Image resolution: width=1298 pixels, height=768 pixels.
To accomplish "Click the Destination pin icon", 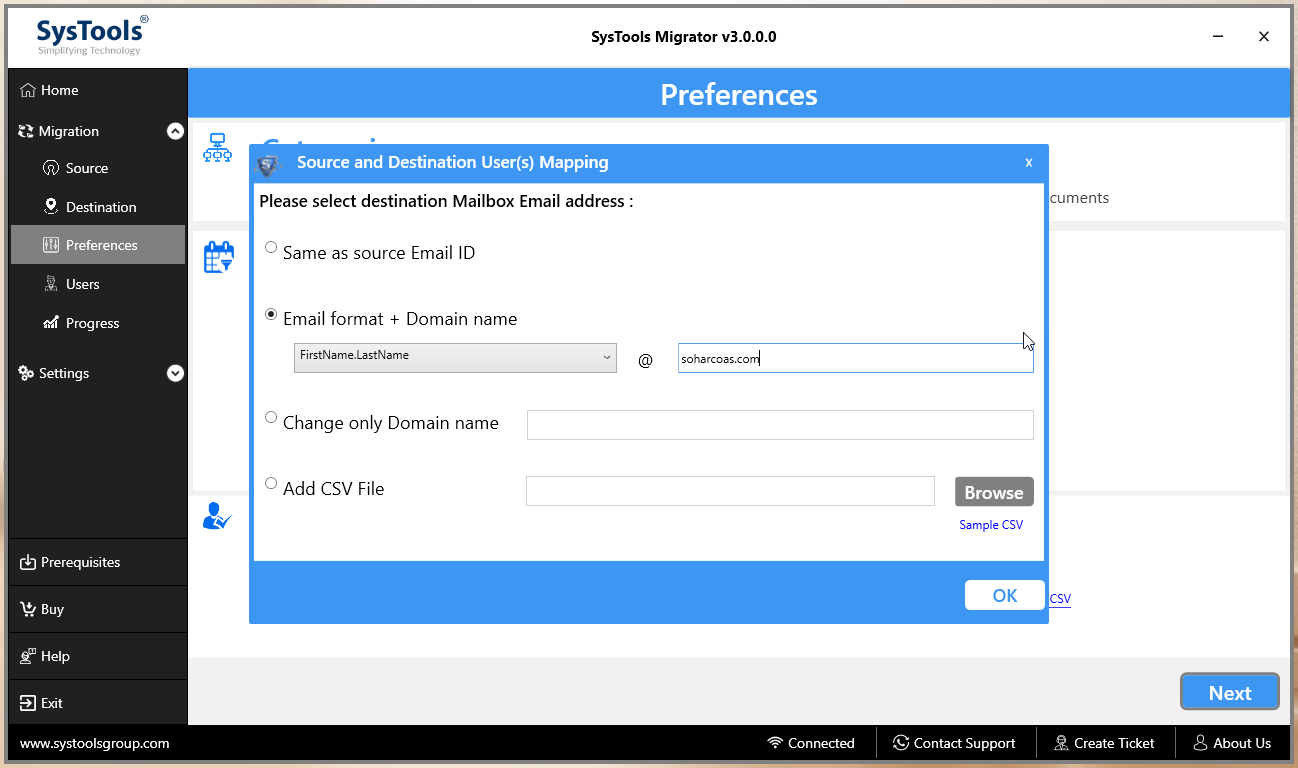I will [51, 206].
